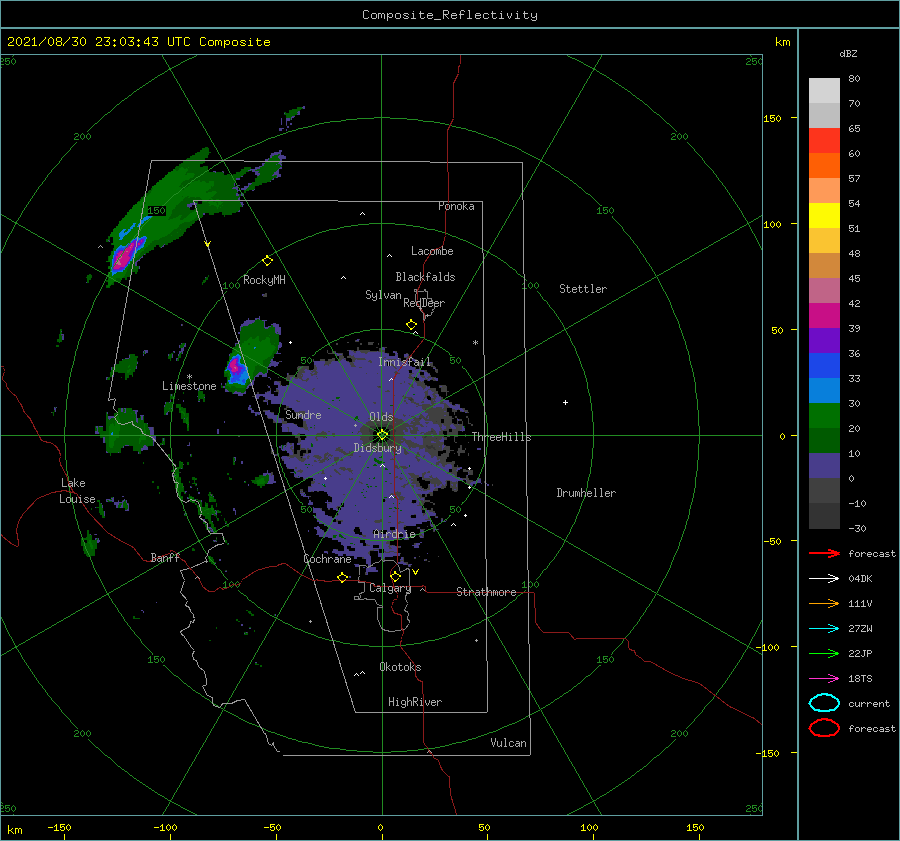The image size is (900, 841).
Task: Click the white plus marker east of ThreeHills
Action: click(565, 402)
